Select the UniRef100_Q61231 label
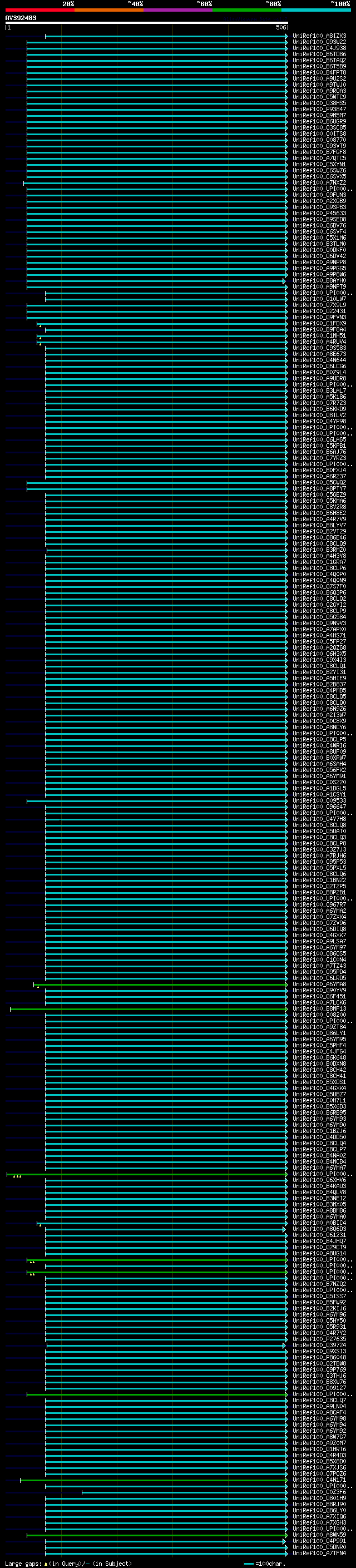 pos(319,1235)
